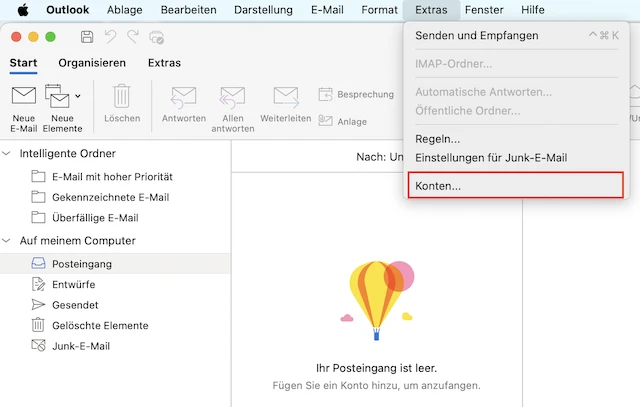Click the Nach sort header
Screen dimensions: 640x407
coord(380,157)
